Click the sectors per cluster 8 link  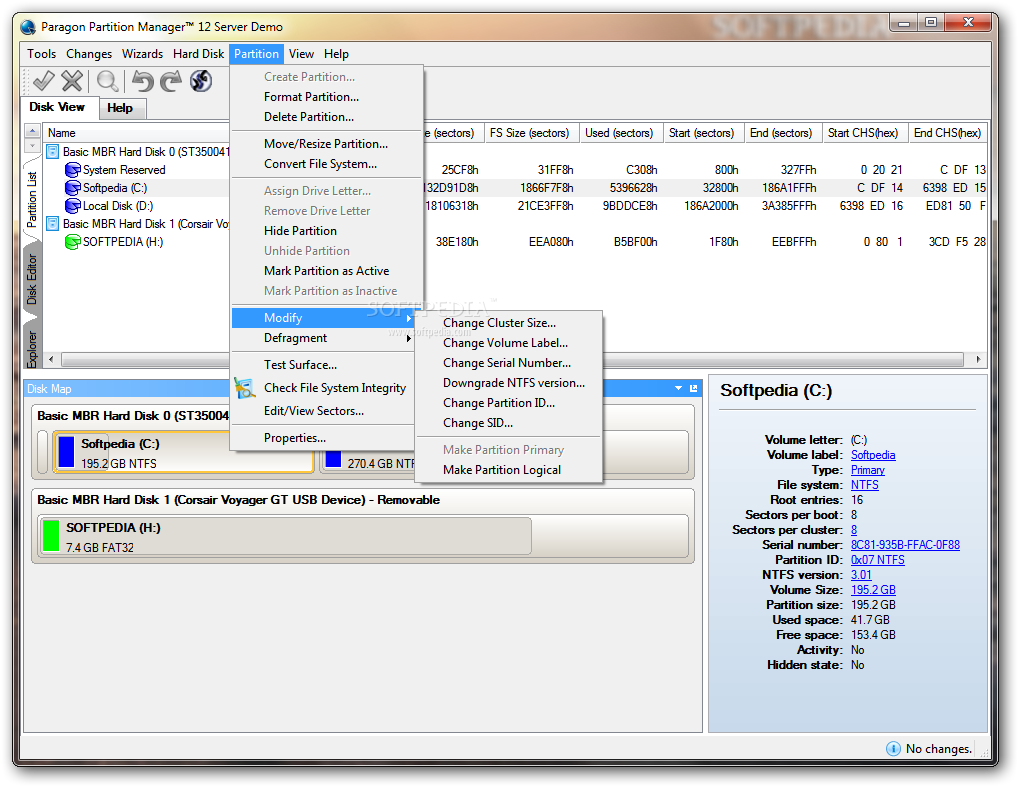click(854, 530)
